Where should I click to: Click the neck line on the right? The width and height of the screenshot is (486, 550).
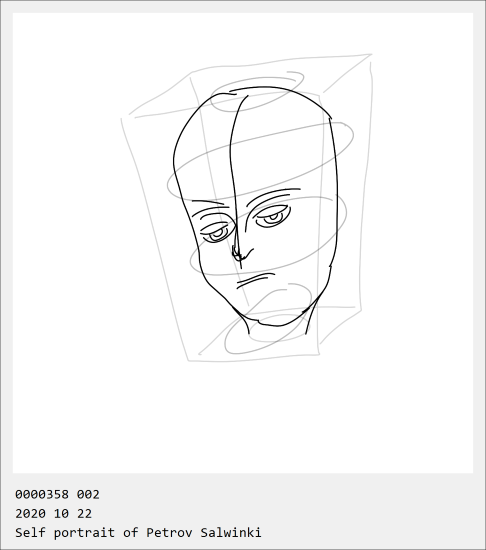click(311, 317)
